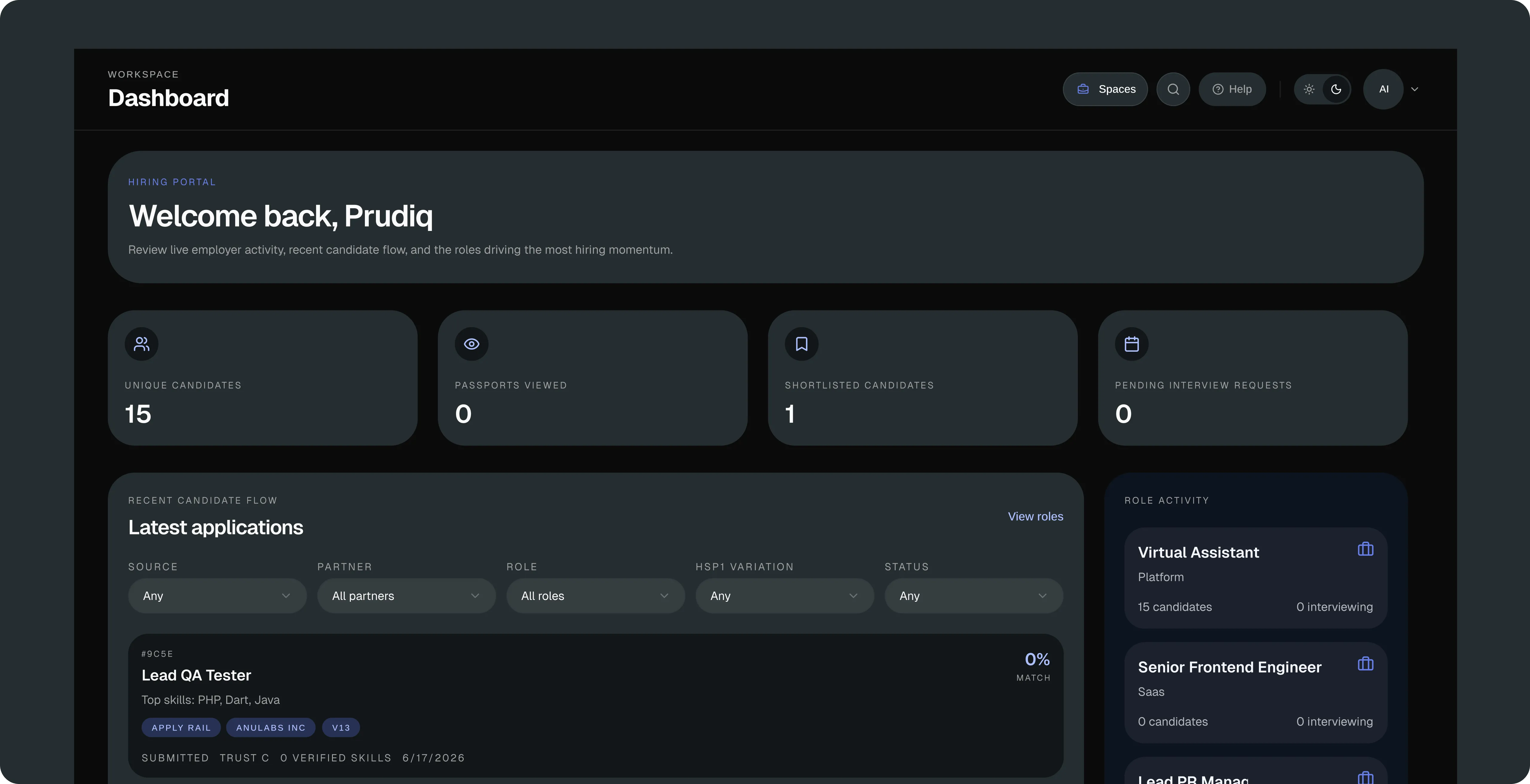This screenshot has height=784, width=1530.
Task: Click the Welcome back, Prudiq heading
Action: click(x=280, y=216)
